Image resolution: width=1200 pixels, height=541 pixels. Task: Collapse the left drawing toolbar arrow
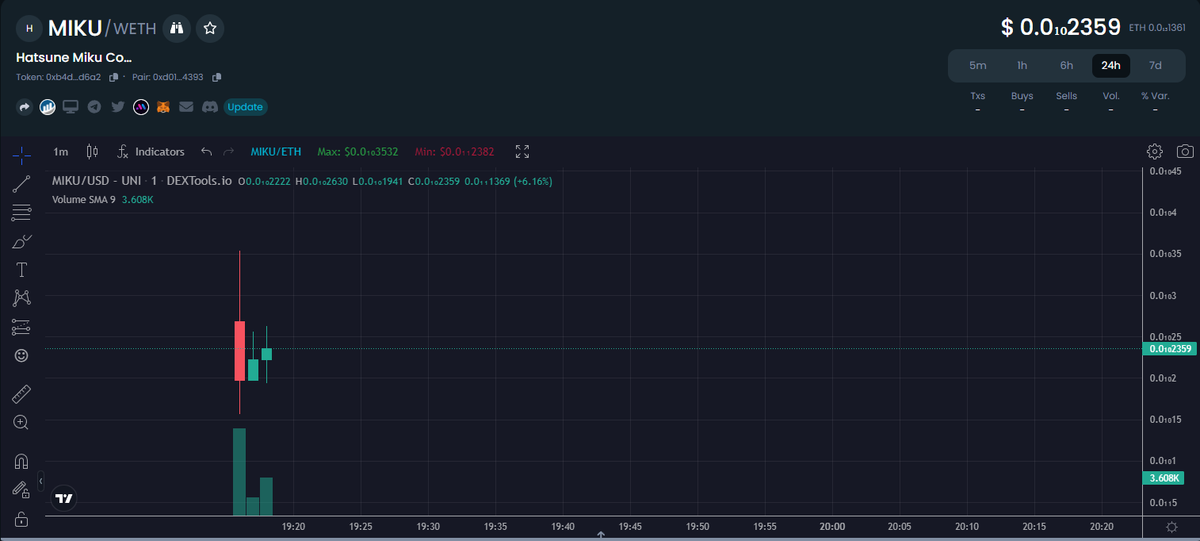click(x=41, y=482)
